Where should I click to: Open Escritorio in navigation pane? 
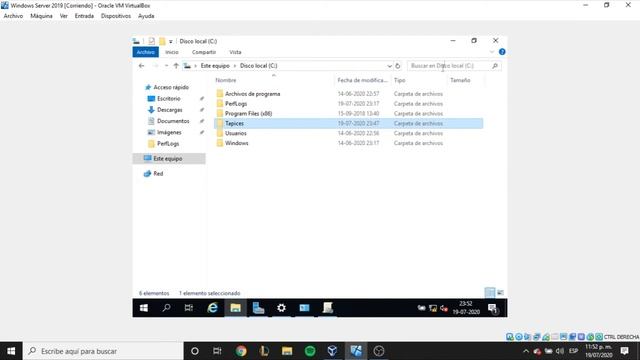[x=169, y=99]
